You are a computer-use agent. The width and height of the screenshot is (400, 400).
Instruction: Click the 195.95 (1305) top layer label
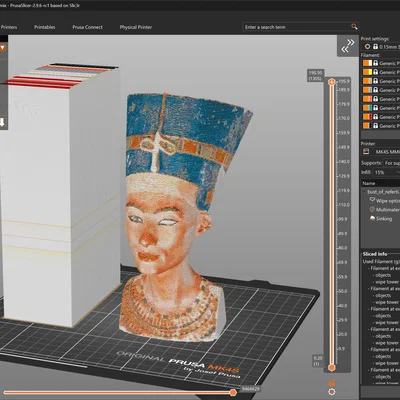tap(315, 75)
